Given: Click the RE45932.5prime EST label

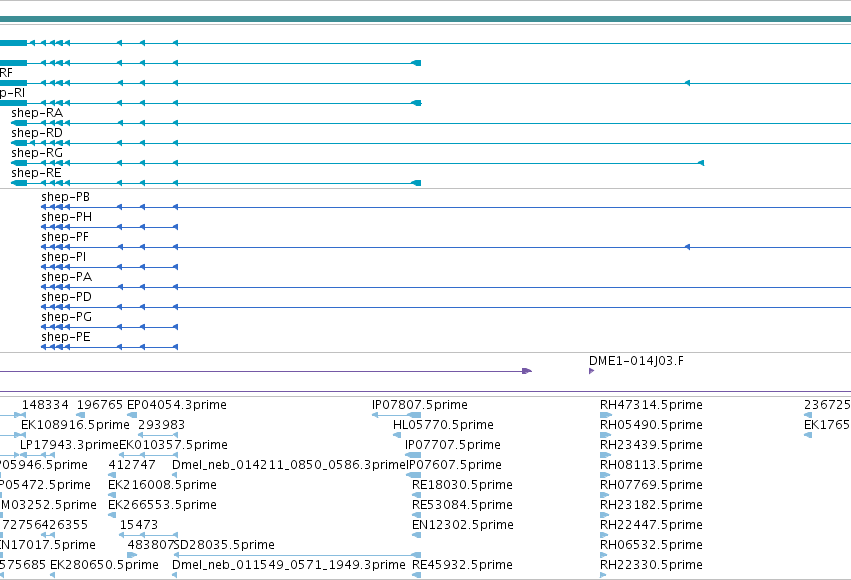Looking at the screenshot, I should click(462, 565).
